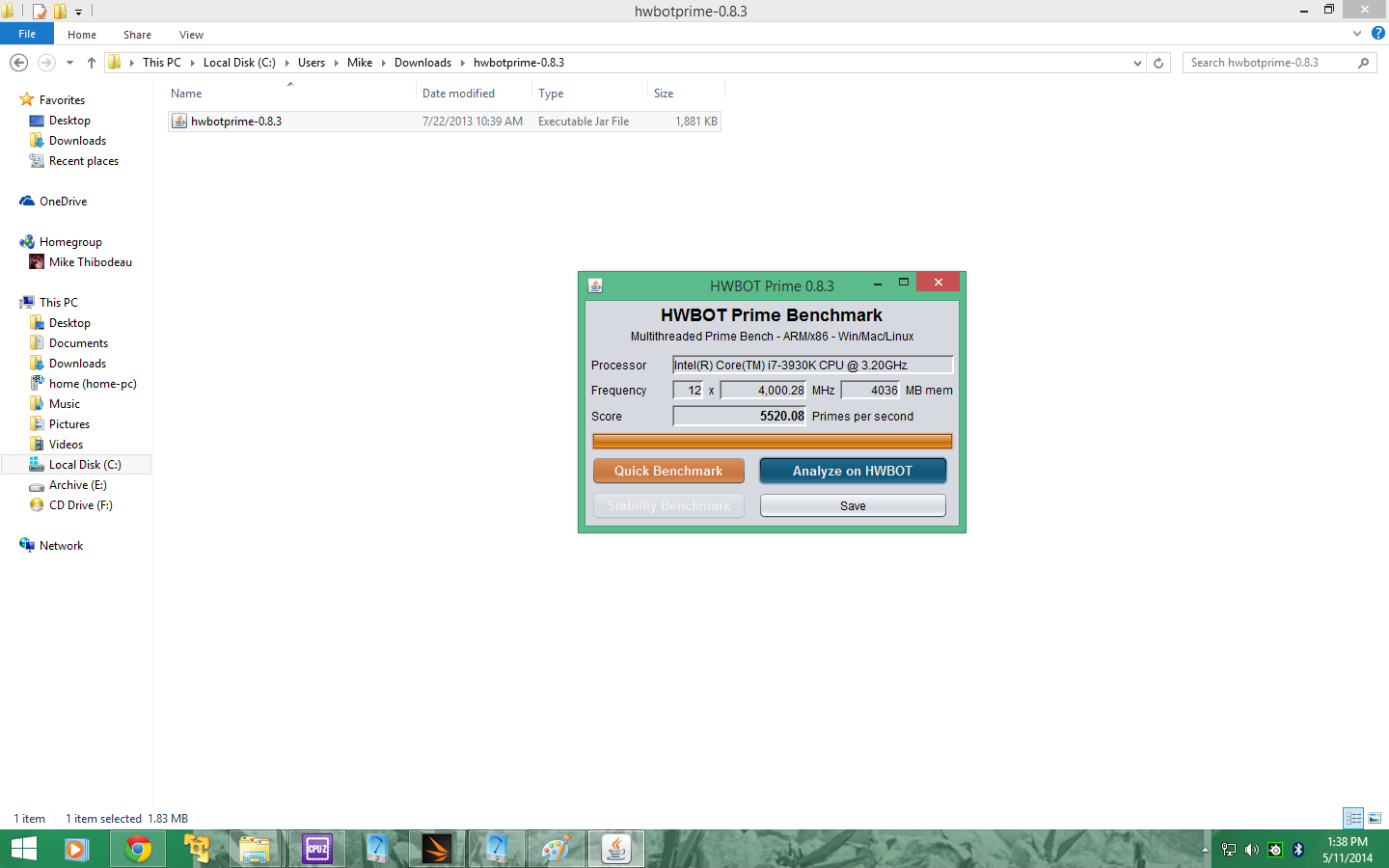Click the orange benchmark progress bar
1389x868 pixels.
tap(773, 441)
